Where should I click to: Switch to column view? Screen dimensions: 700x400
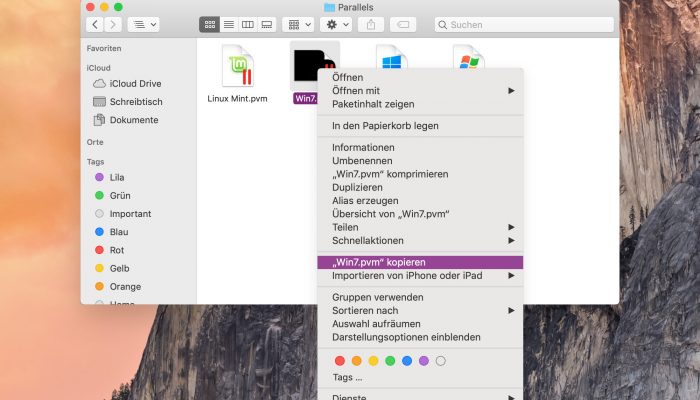click(x=248, y=25)
